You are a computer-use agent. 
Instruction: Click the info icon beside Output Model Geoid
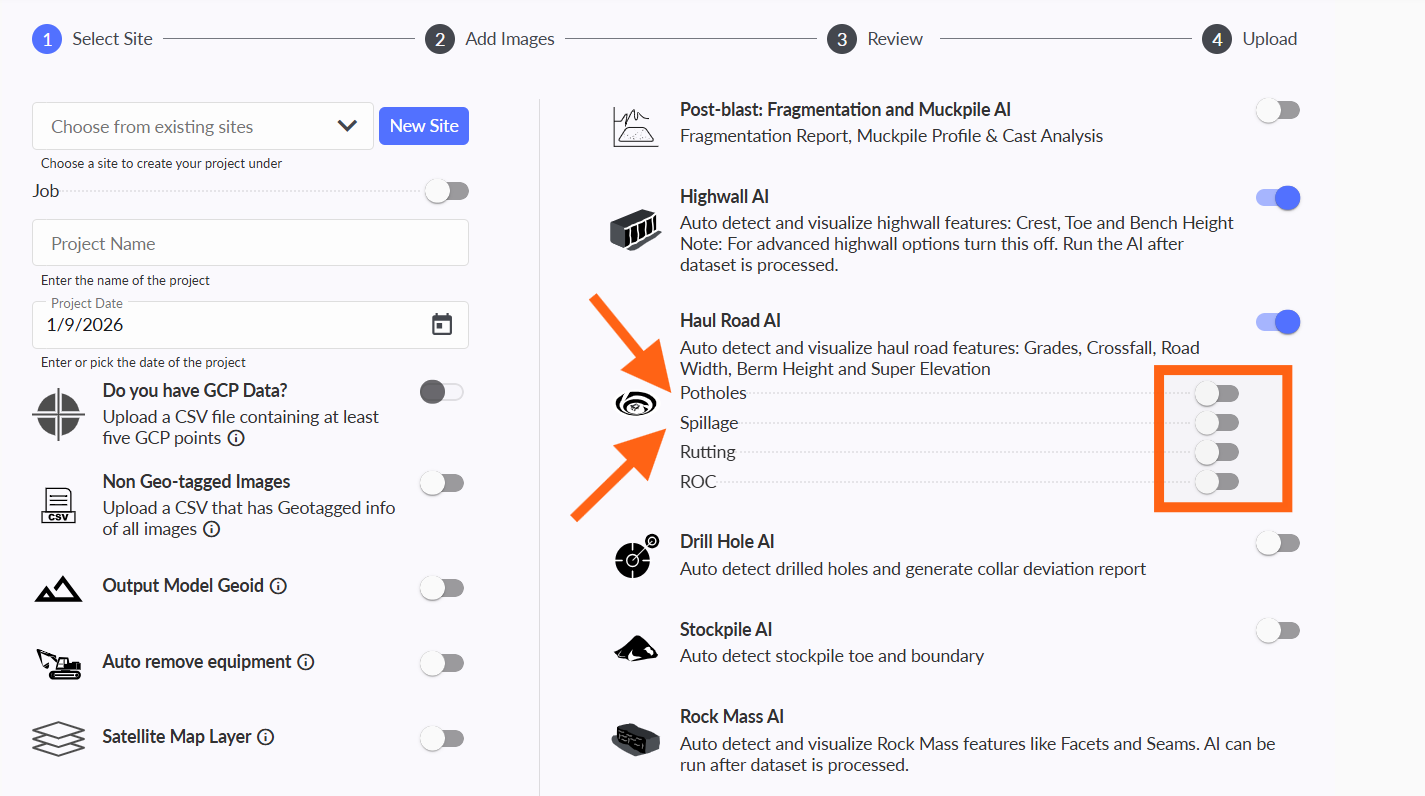pyautogui.click(x=279, y=586)
